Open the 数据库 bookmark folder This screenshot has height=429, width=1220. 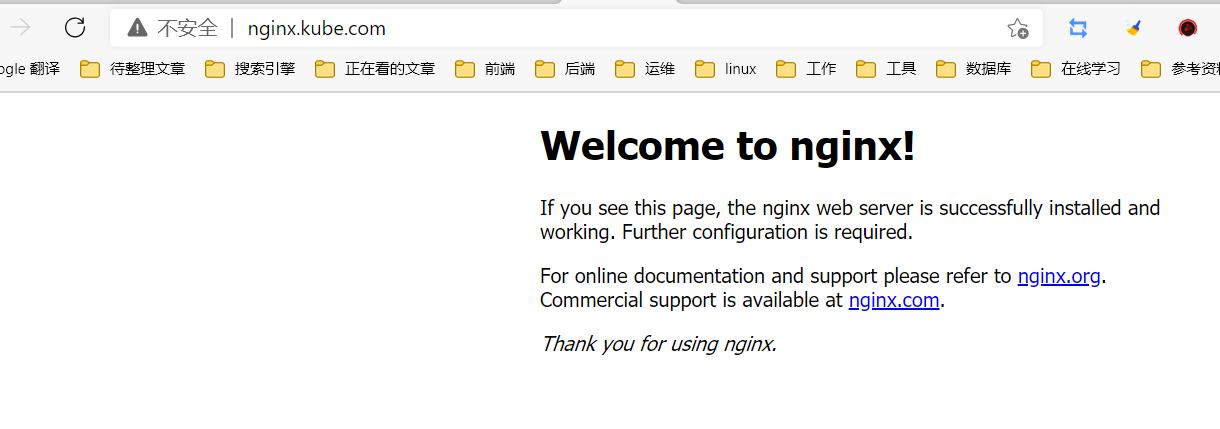(974, 69)
